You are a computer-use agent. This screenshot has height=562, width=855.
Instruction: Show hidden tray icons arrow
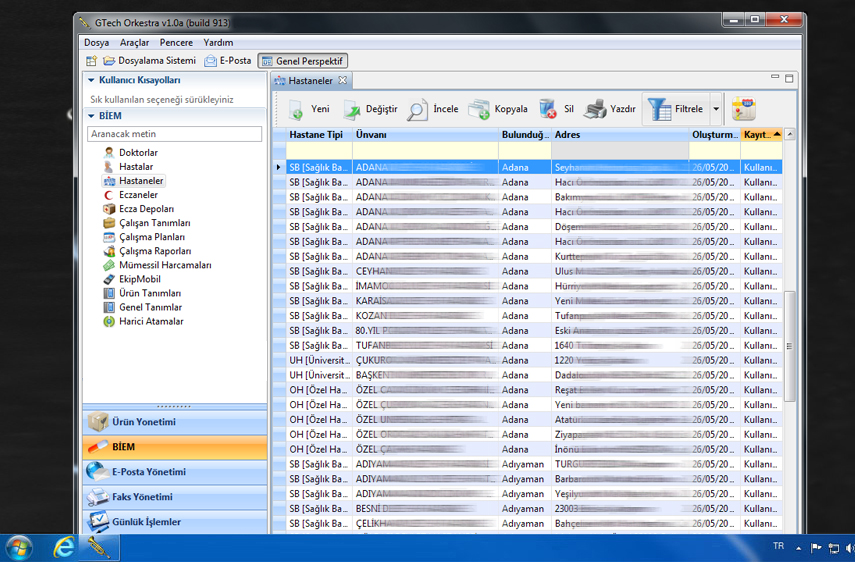tap(798, 548)
